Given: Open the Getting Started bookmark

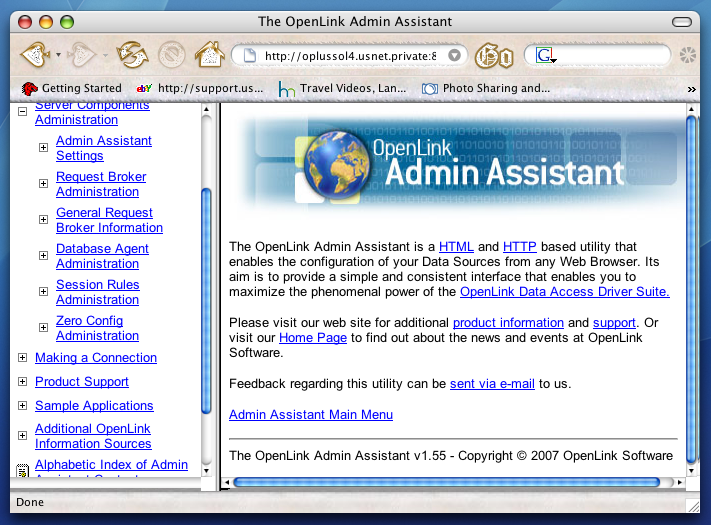Looking at the screenshot, I should 71,88.
